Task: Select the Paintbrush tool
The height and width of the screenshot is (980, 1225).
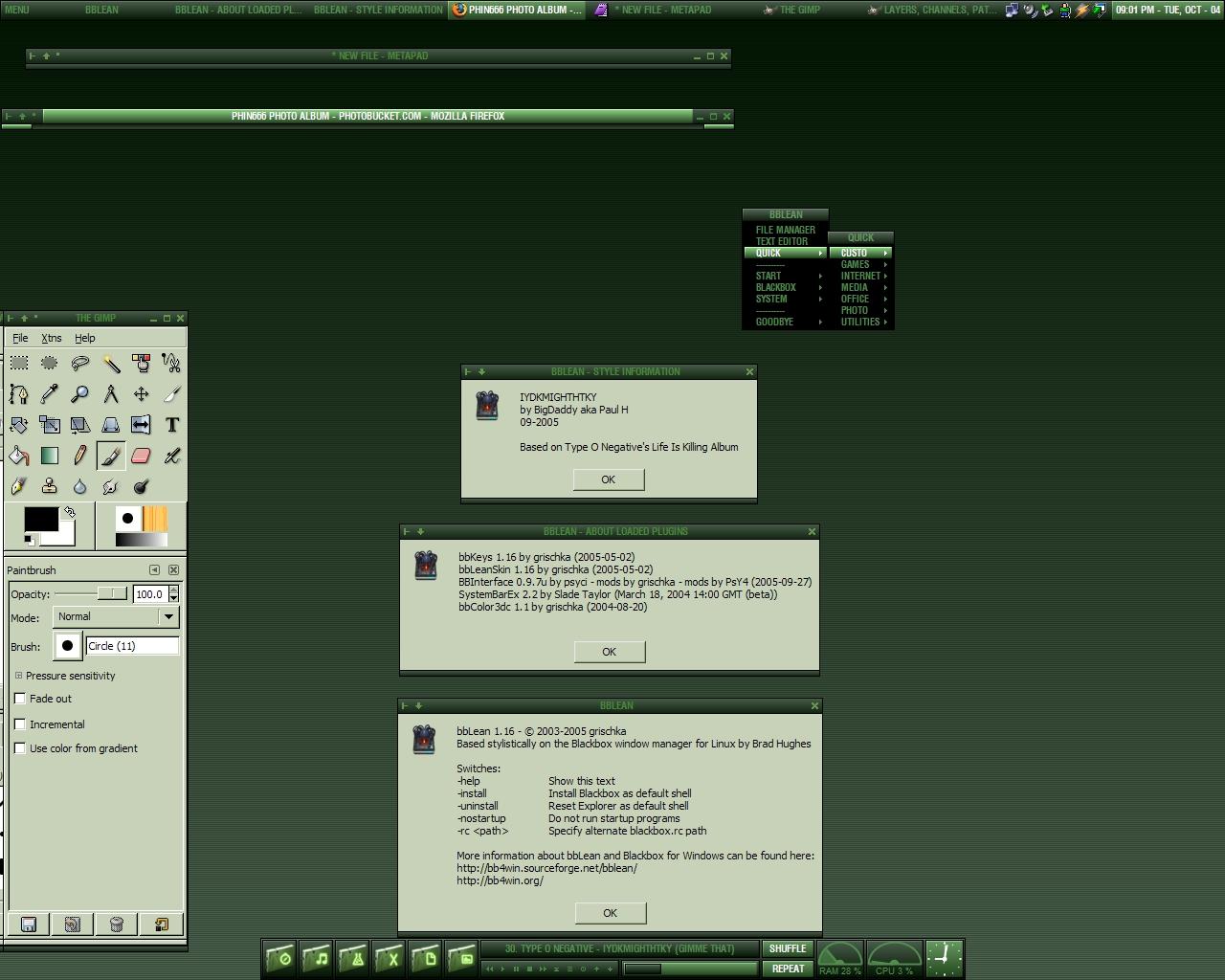Action: click(x=111, y=456)
